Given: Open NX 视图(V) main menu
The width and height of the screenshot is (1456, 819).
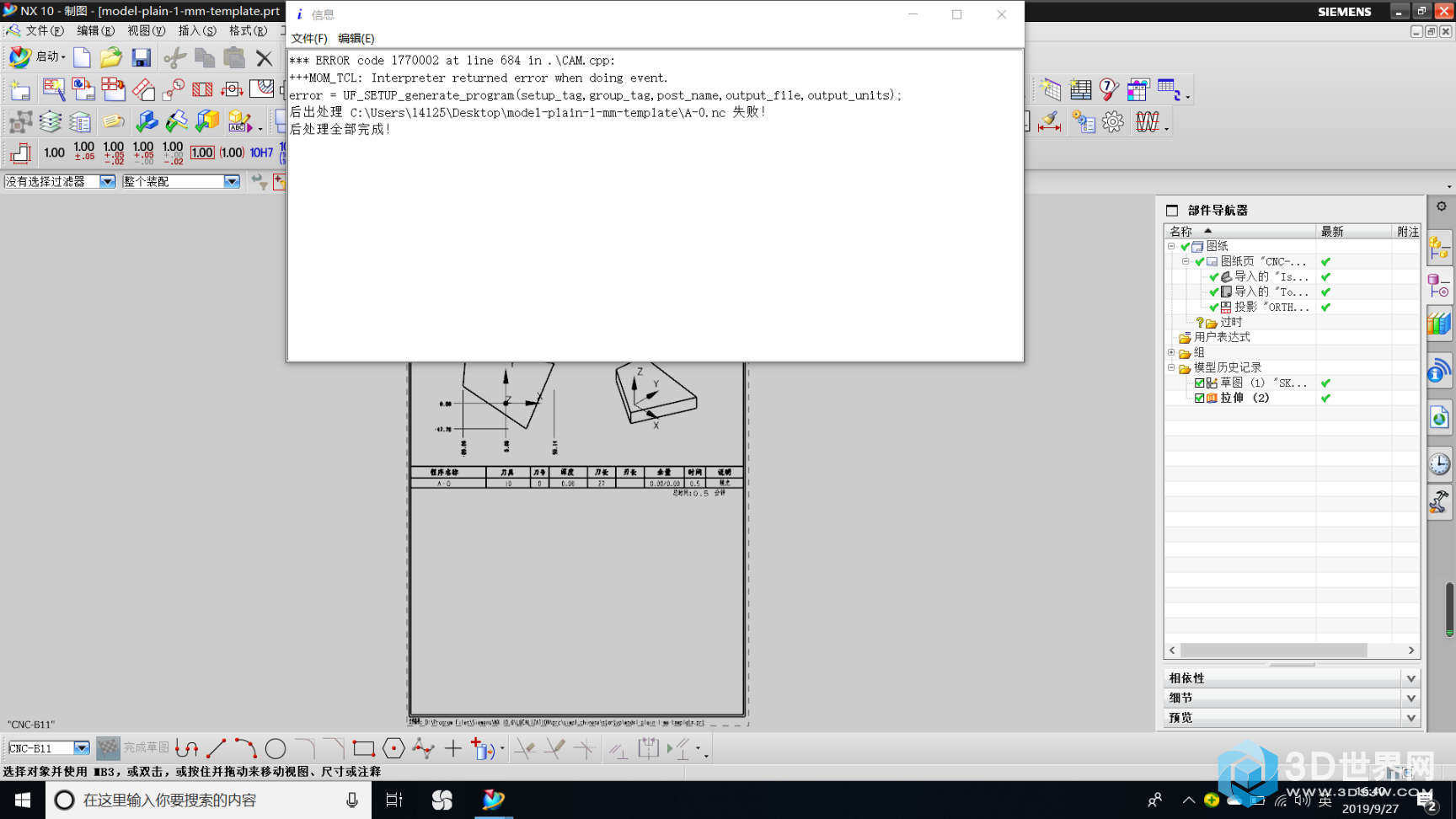Looking at the screenshot, I should [146, 30].
